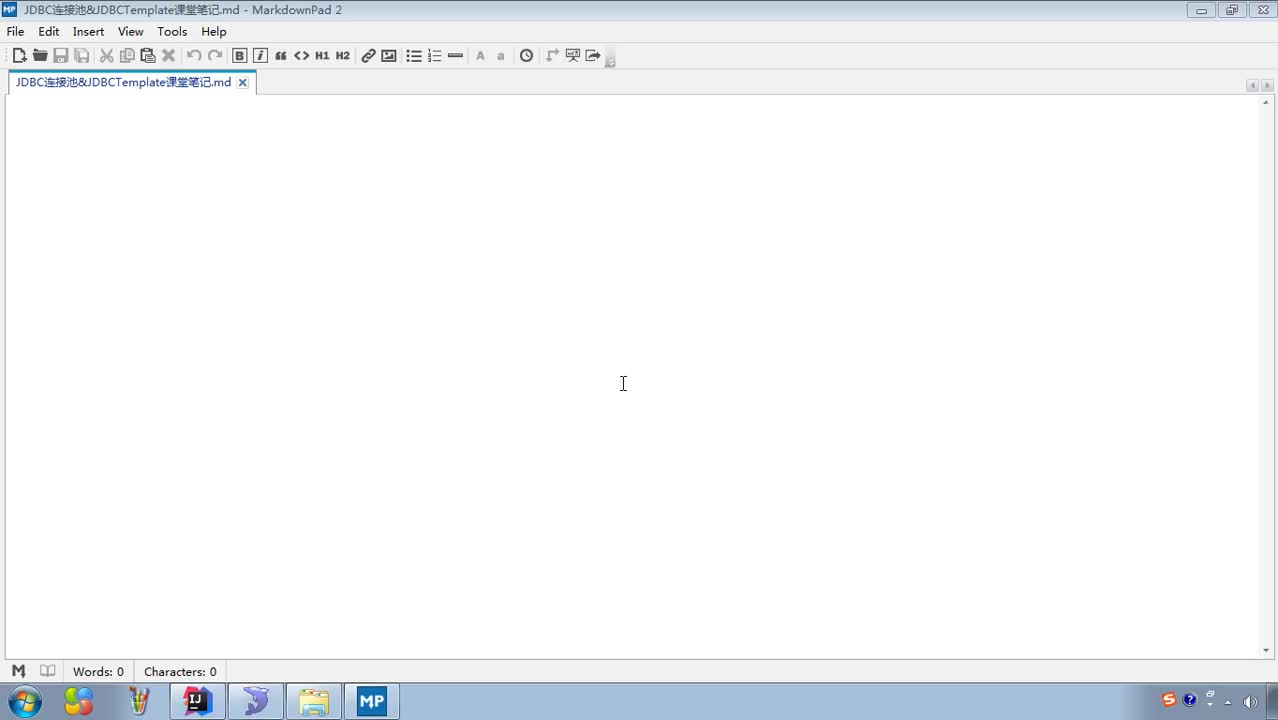Click the MarkdownPad taskbar button
The width and height of the screenshot is (1278, 720).
click(x=372, y=701)
